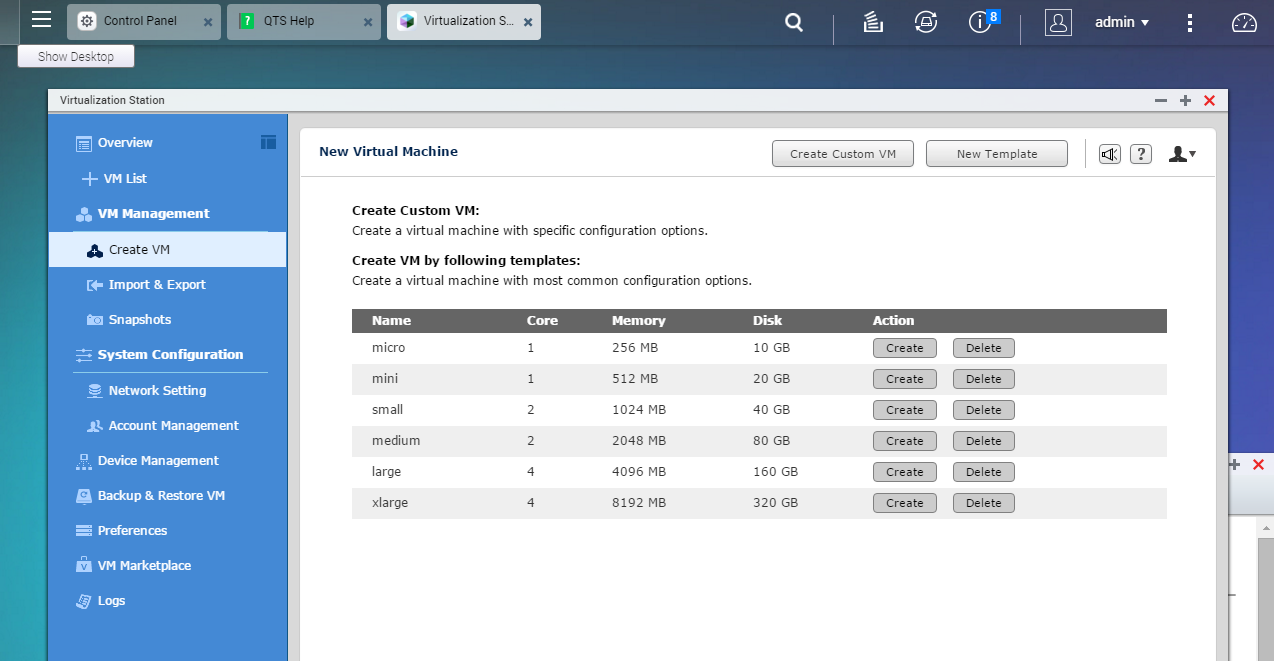Delete the mini template

click(984, 379)
